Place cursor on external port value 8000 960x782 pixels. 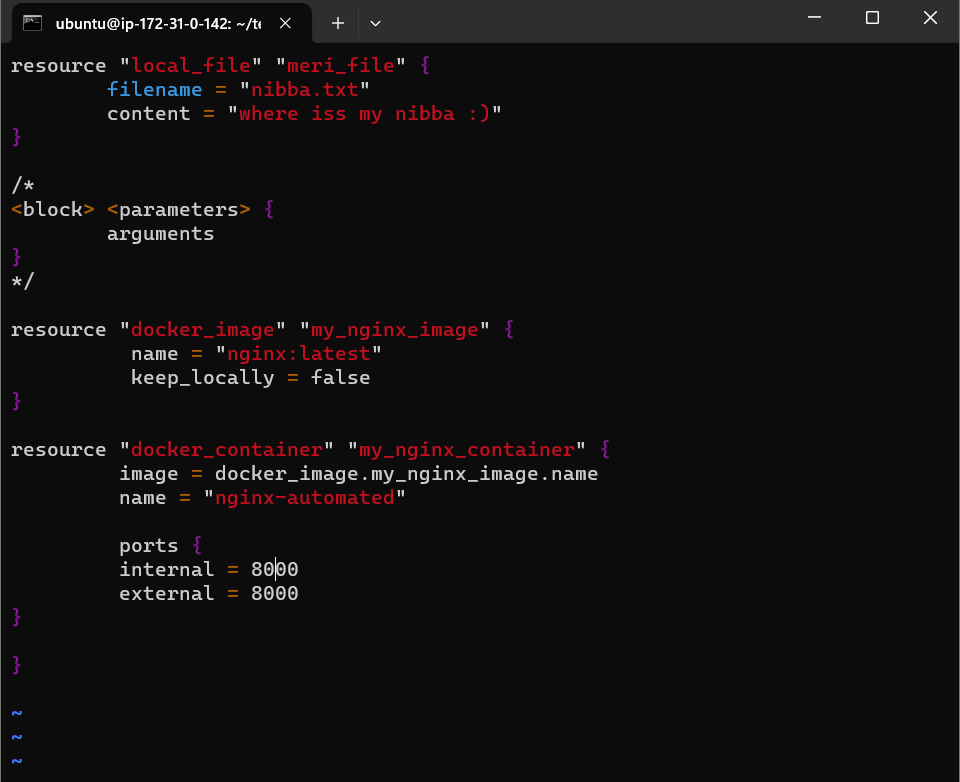coord(274,593)
